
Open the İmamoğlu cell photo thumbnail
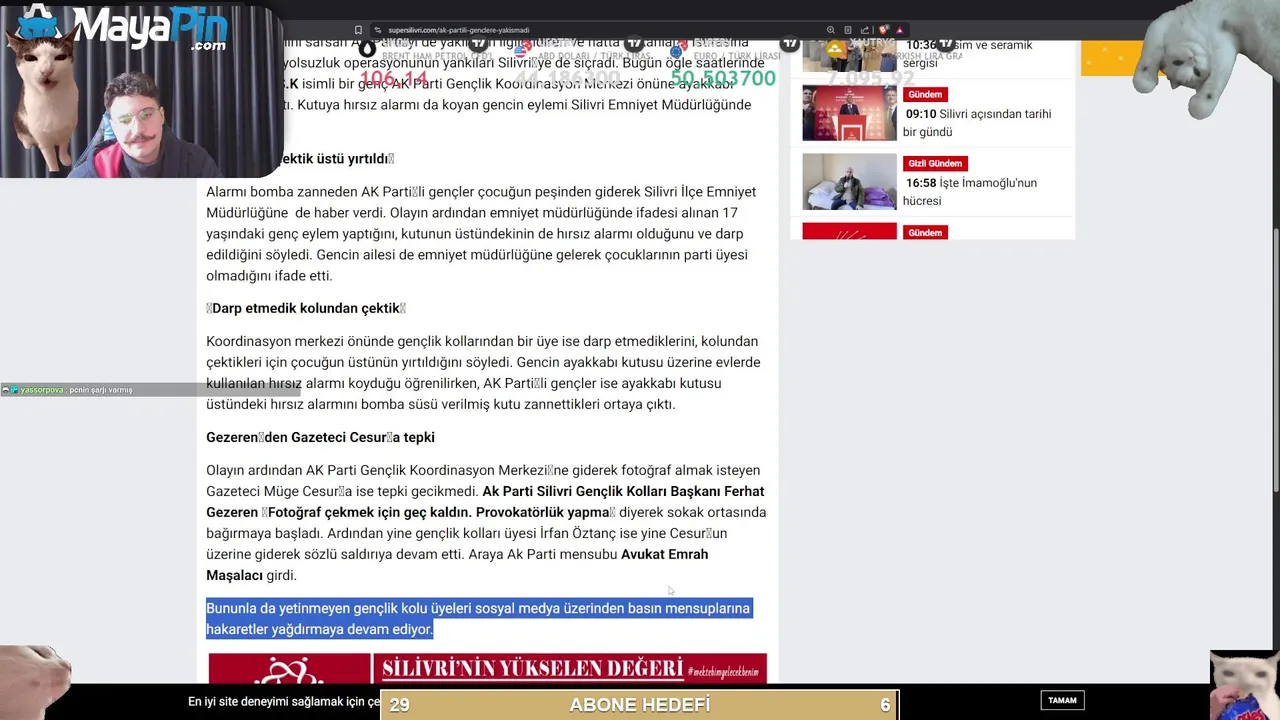(x=849, y=181)
